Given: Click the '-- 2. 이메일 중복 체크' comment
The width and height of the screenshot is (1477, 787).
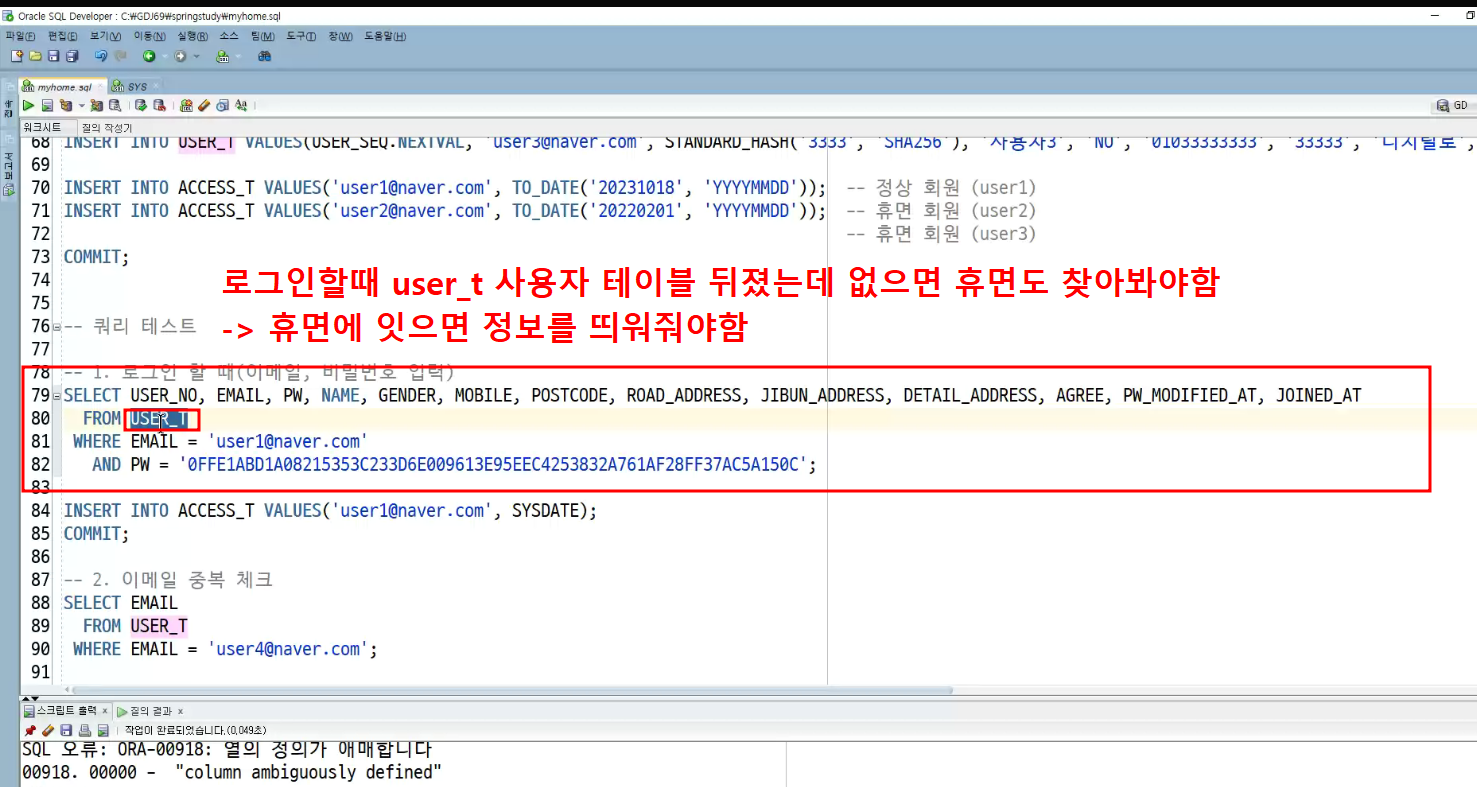Looking at the screenshot, I should point(168,580).
